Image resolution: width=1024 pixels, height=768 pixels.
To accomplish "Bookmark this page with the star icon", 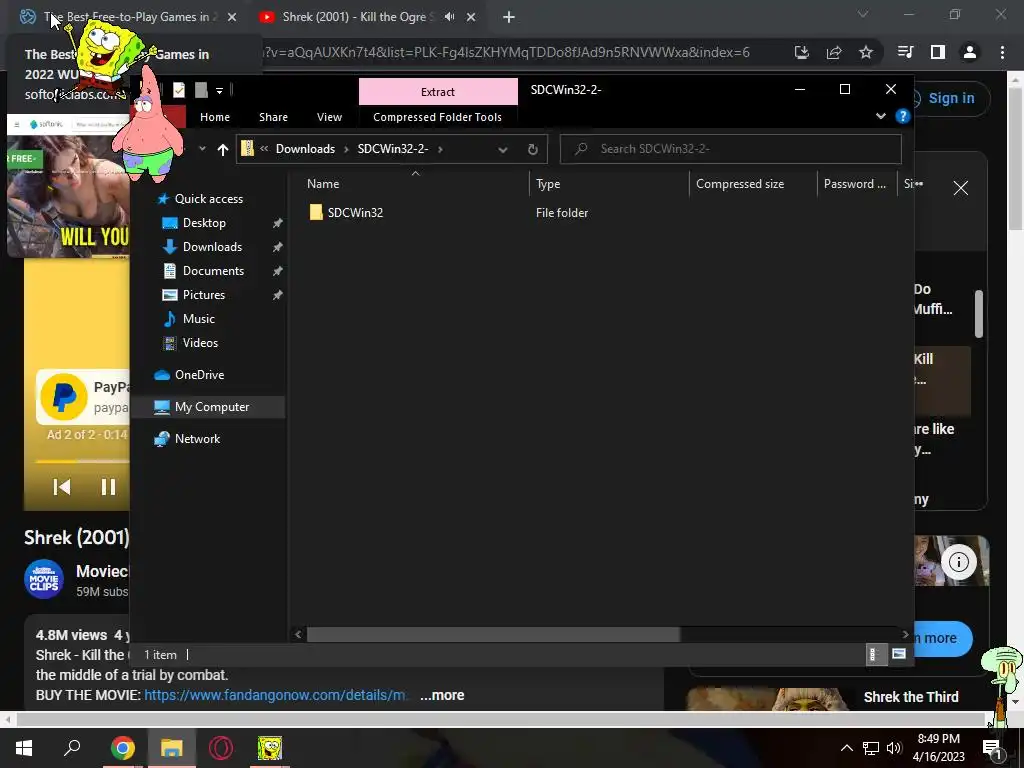I will pos(866,52).
